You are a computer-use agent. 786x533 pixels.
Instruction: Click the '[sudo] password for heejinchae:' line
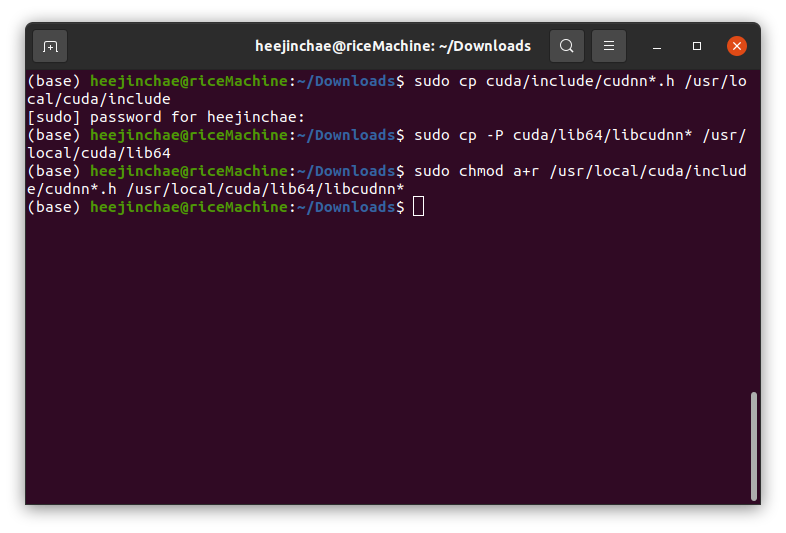166,117
